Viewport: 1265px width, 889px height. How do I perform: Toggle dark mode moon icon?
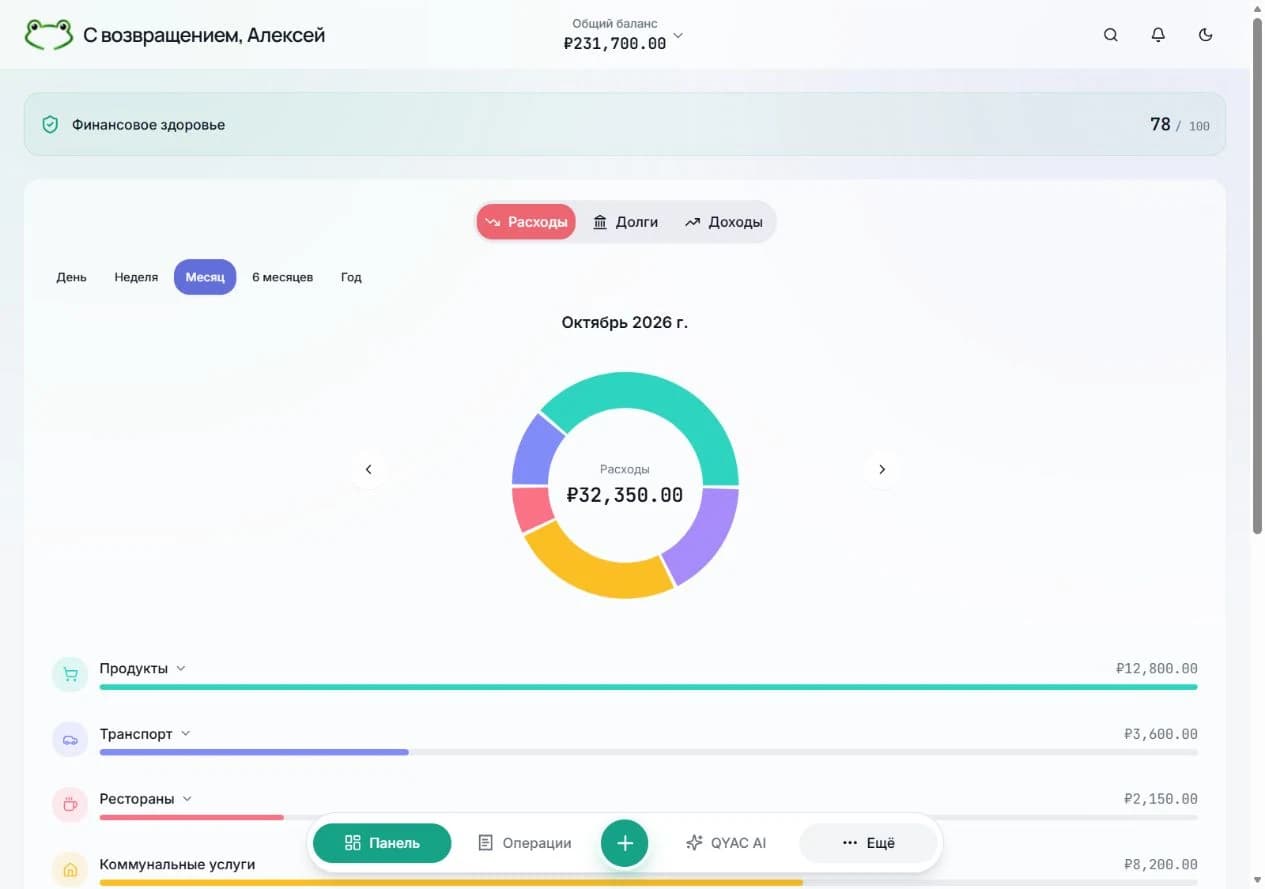coord(1206,35)
